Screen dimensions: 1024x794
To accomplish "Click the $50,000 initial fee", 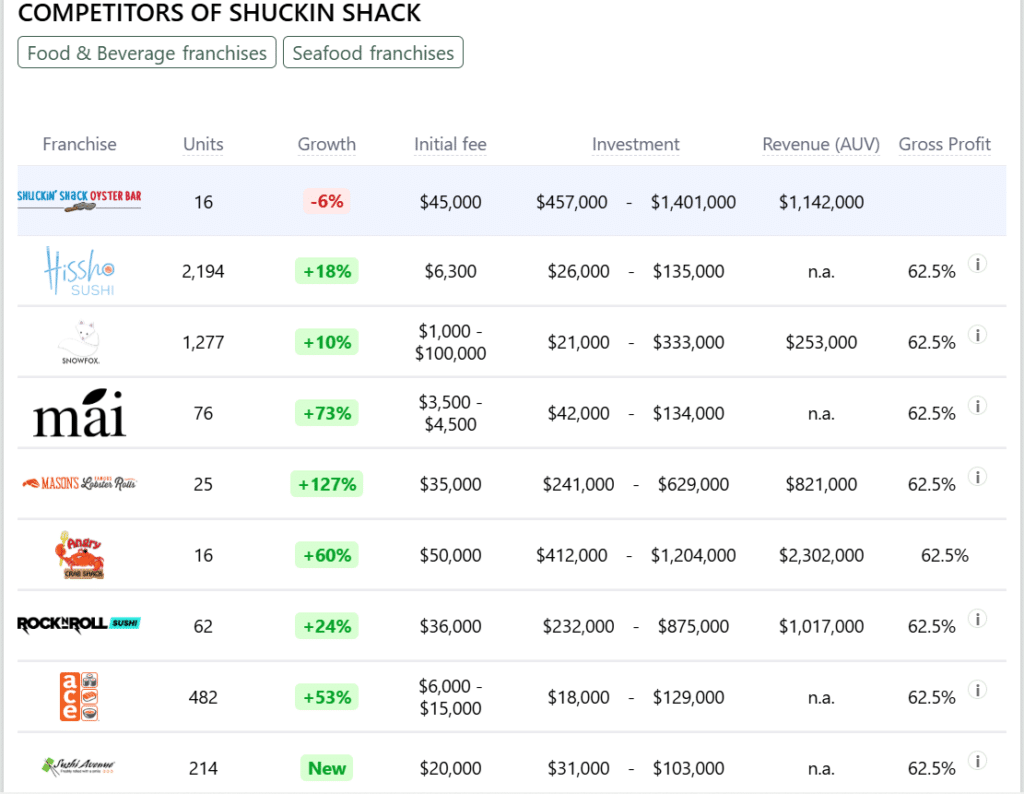I will coord(450,555).
